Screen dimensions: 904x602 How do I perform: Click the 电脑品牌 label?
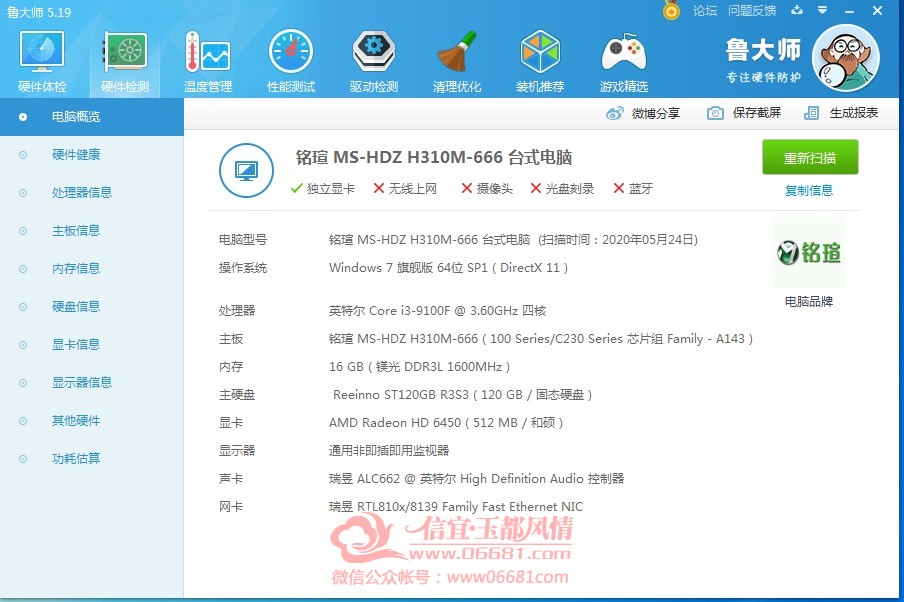pyautogui.click(x=809, y=302)
